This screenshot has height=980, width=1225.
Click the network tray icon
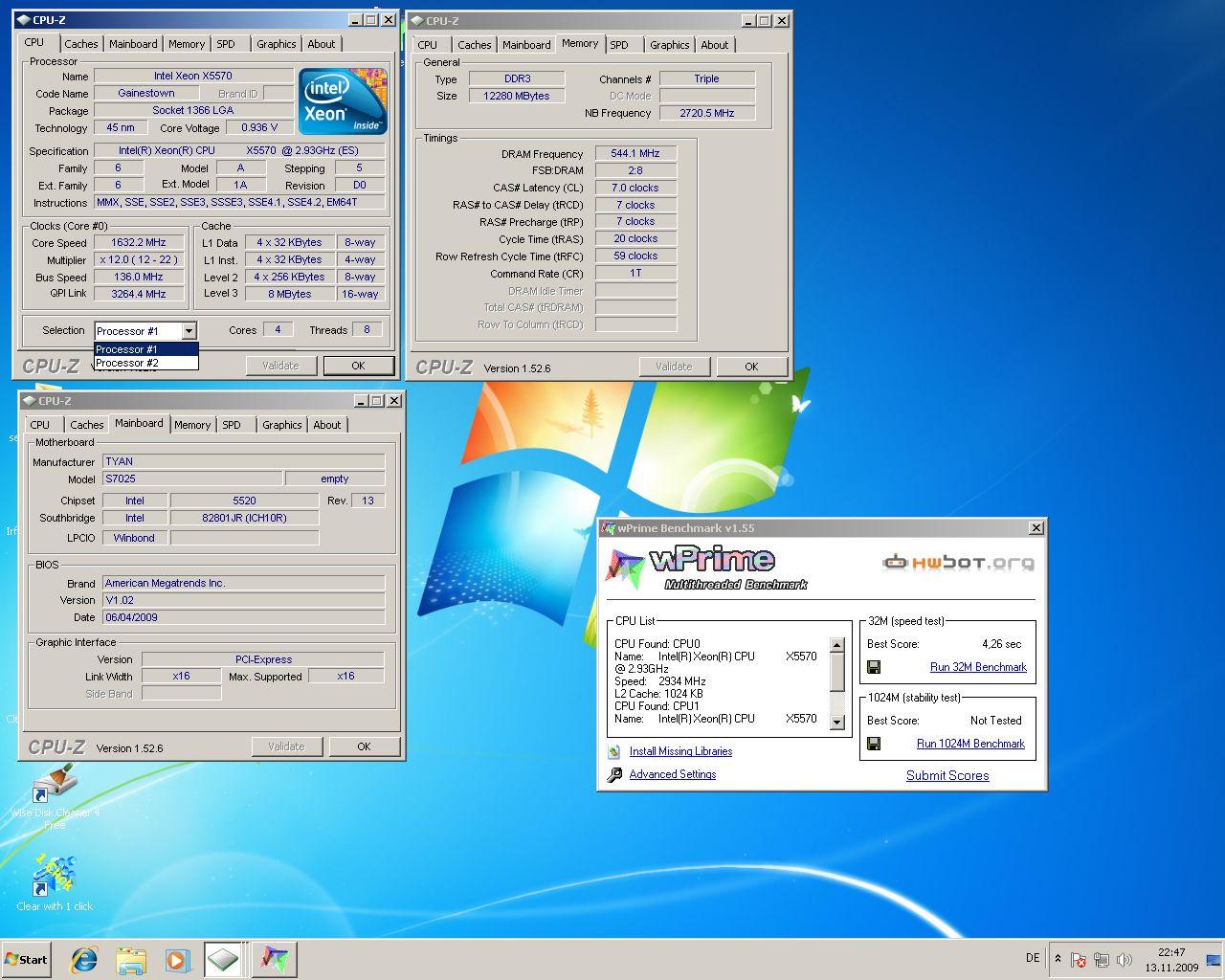coord(1102,959)
